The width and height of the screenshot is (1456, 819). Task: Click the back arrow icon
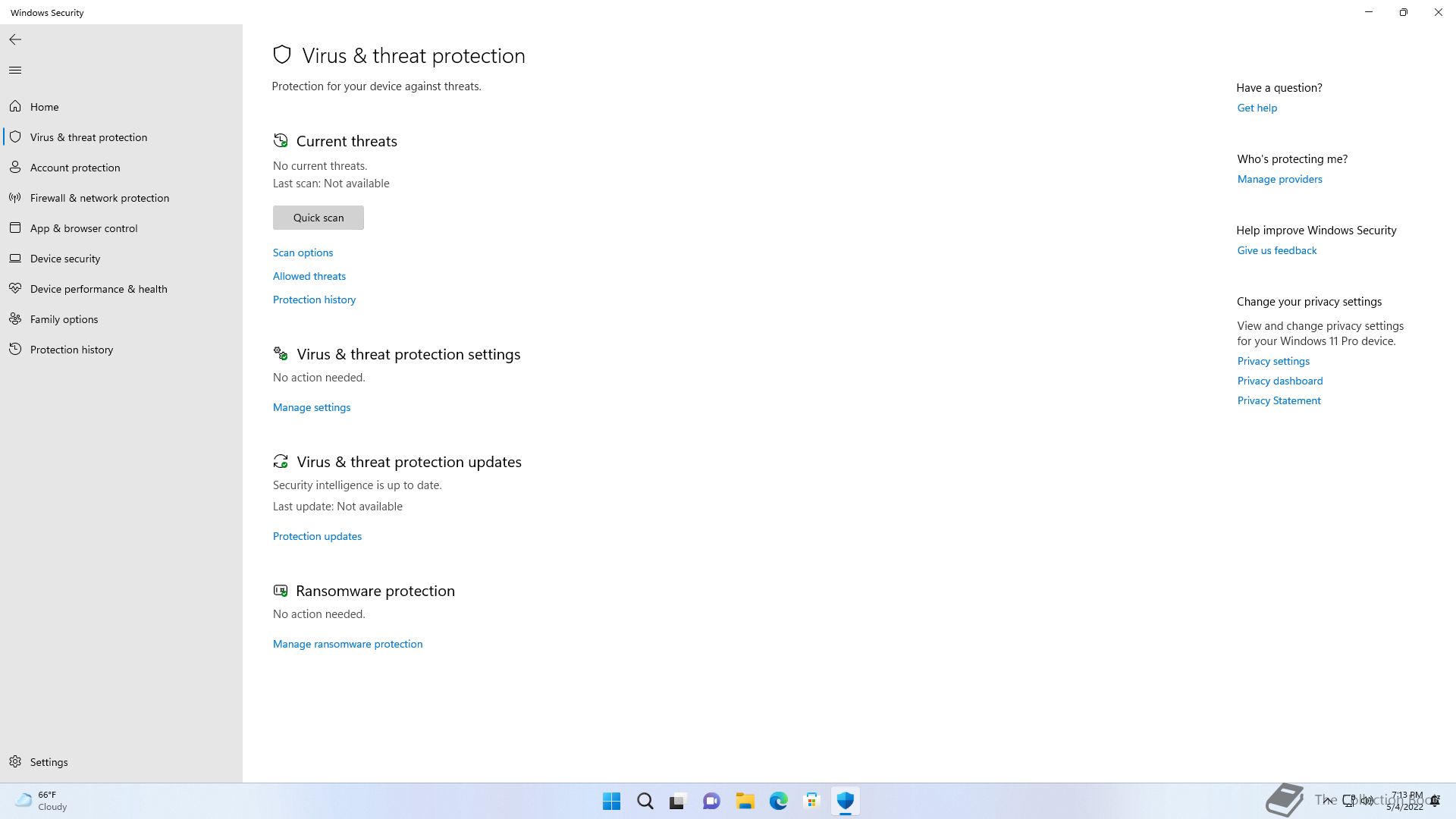[x=15, y=39]
